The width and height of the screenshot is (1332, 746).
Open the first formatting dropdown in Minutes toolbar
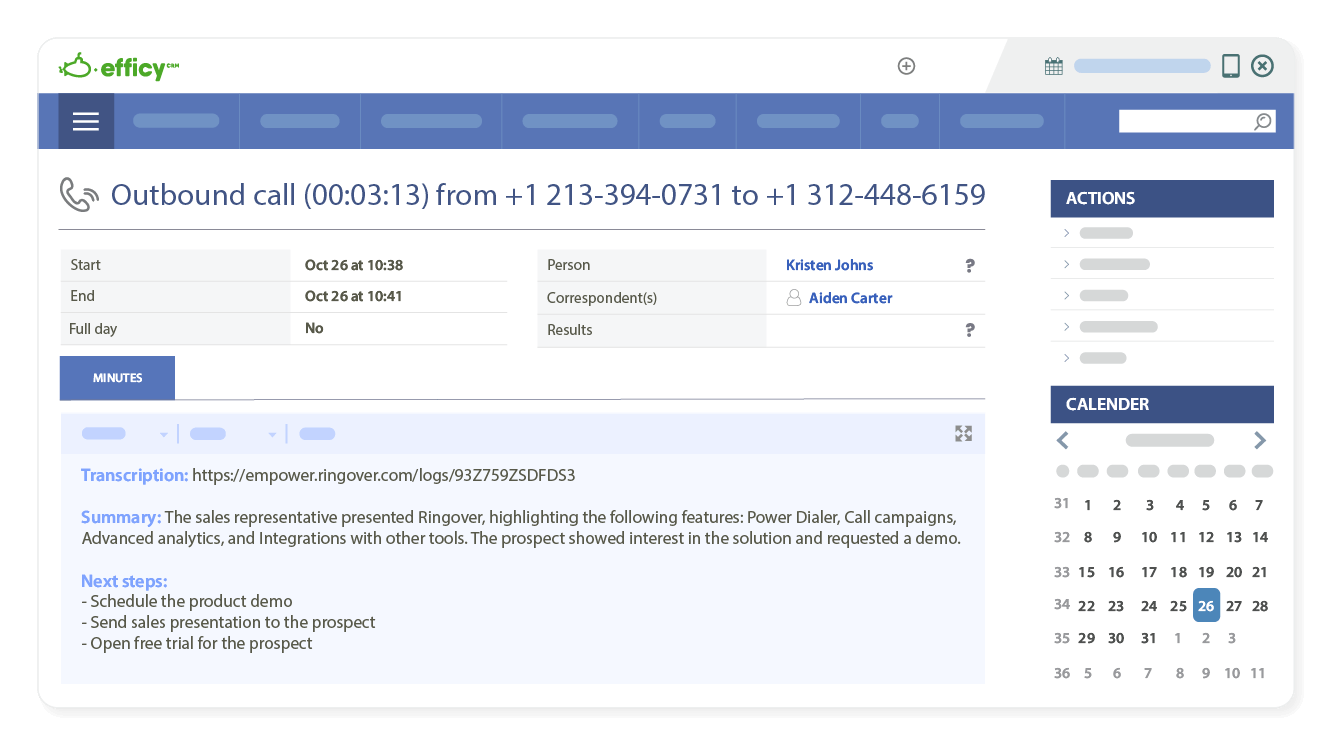[164, 433]
